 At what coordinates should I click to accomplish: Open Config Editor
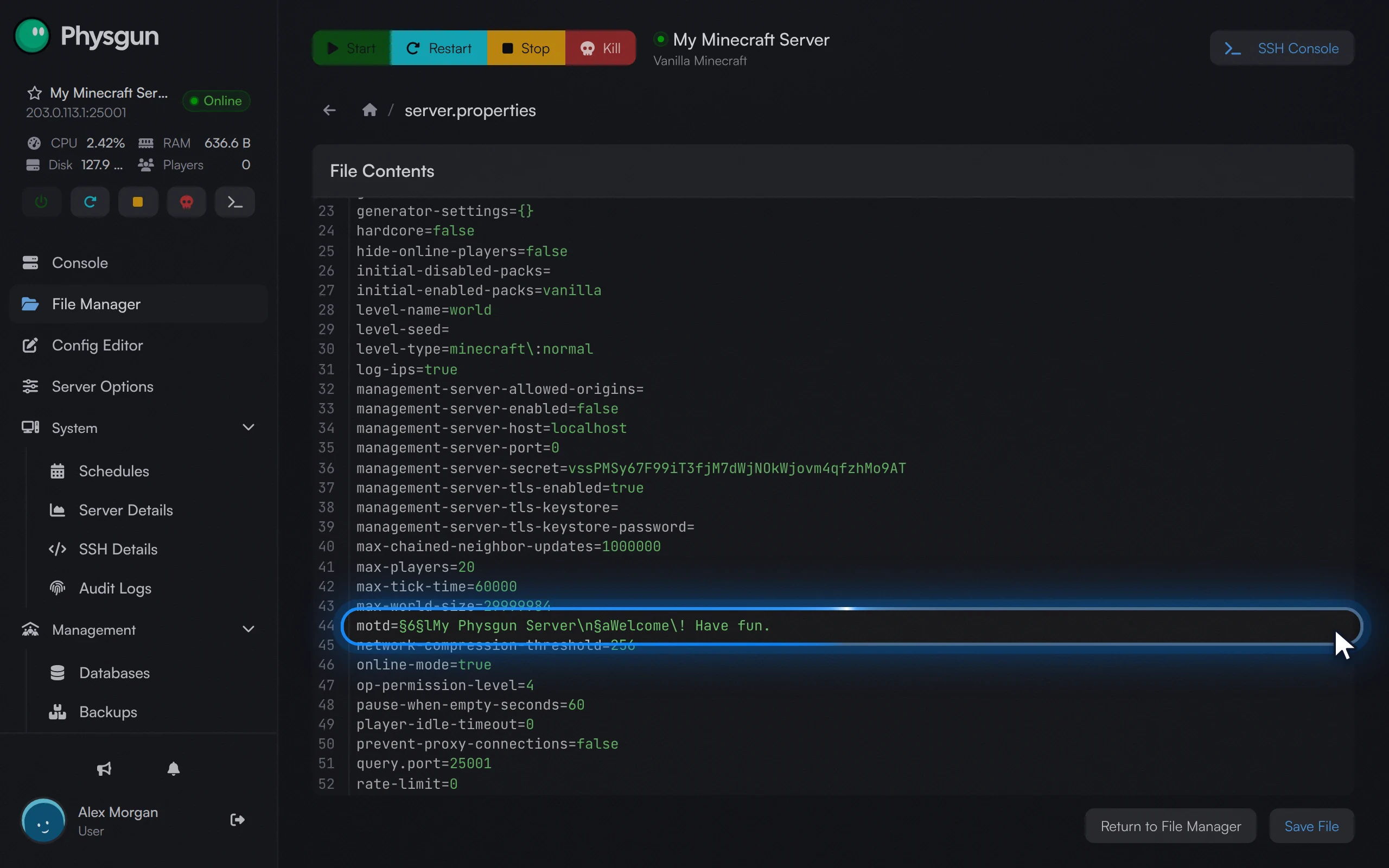point(138,346)
